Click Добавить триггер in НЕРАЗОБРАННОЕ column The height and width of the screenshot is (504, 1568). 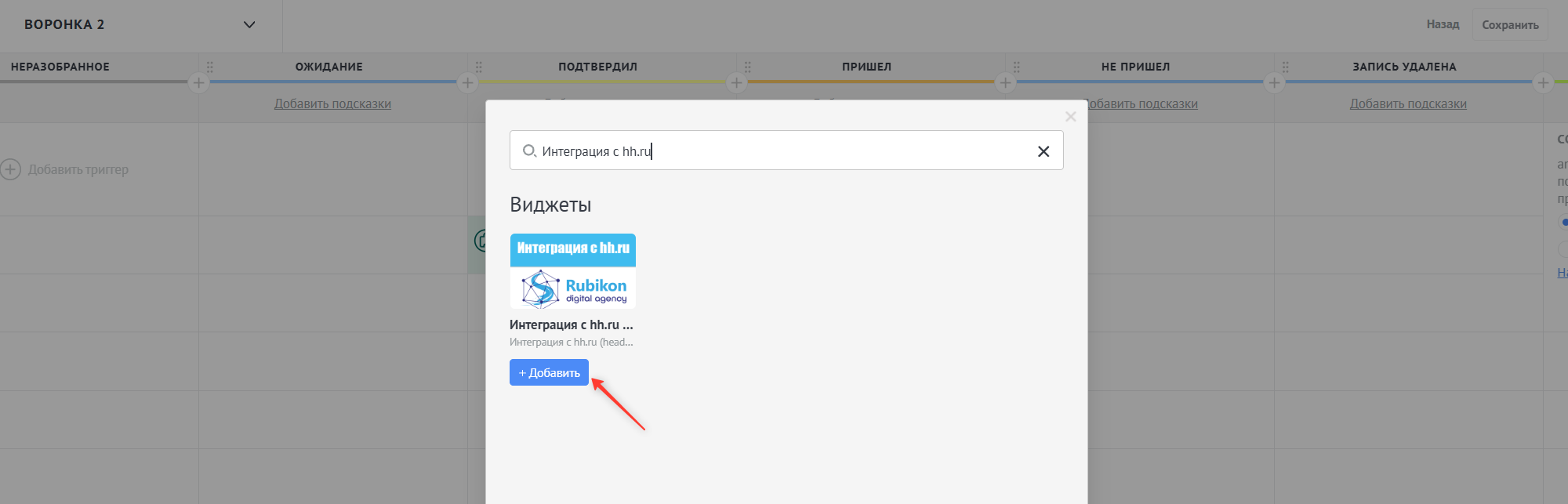pyautogui.click(x=64, y=169)
